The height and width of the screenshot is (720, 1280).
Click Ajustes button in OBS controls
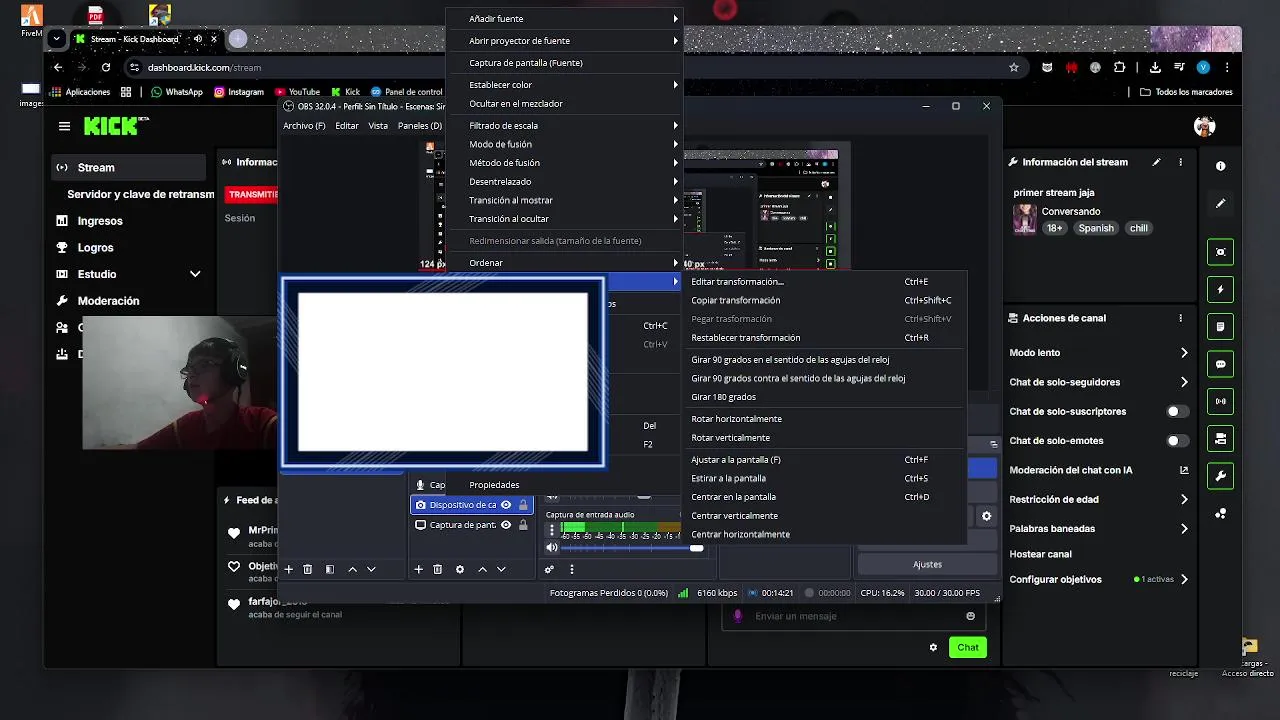tap(927, 564)
